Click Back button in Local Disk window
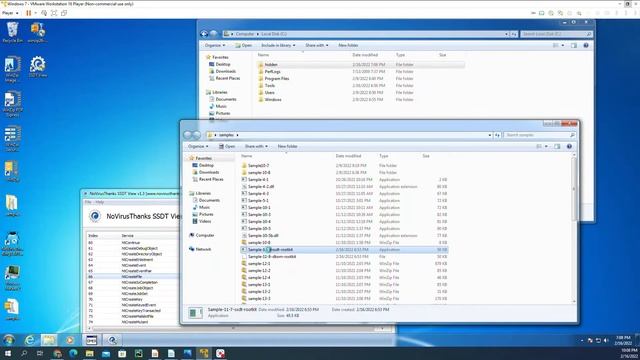This screenshot has width=640, height=360. pos(204,34)
